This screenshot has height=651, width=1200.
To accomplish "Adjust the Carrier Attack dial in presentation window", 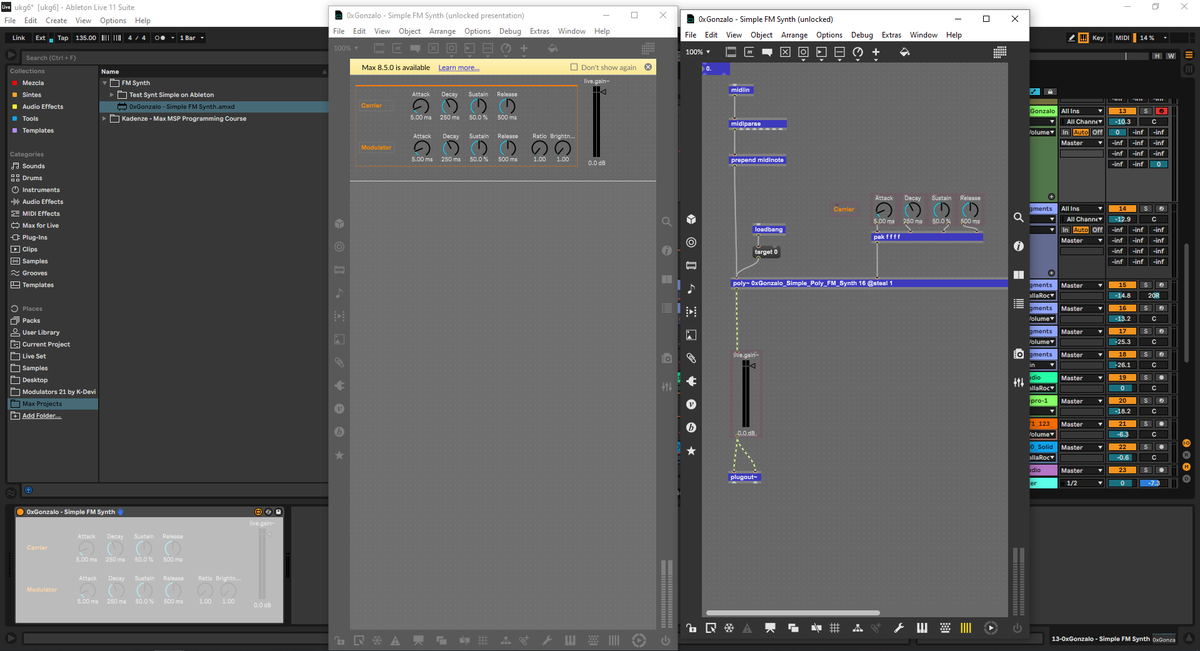I will point(421,106).
